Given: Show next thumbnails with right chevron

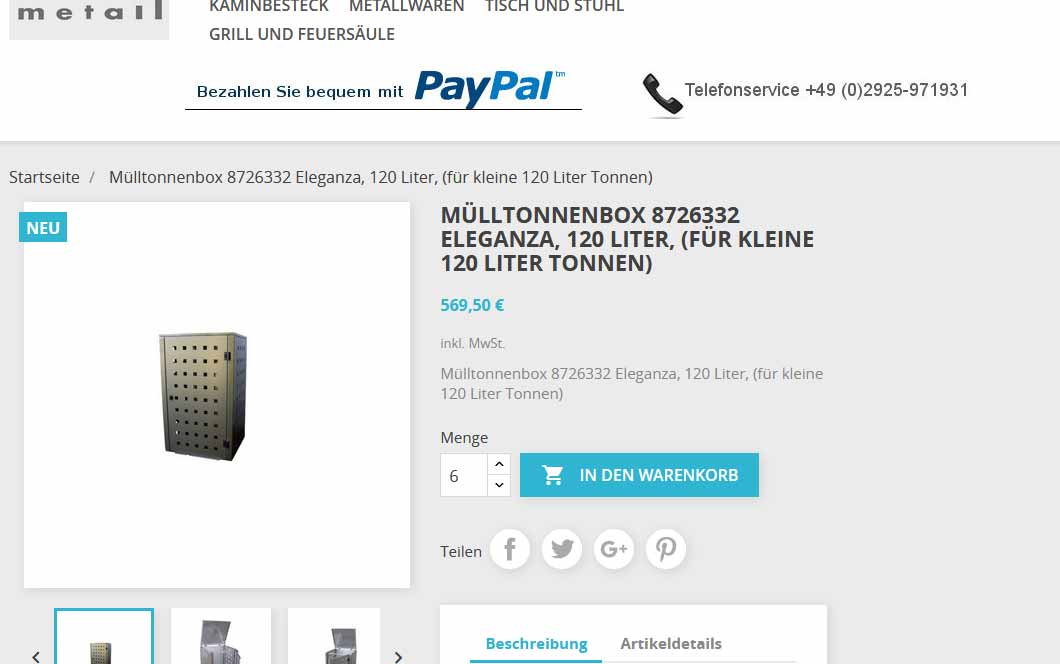Looking at the screenshot, I should pos(398,657).
